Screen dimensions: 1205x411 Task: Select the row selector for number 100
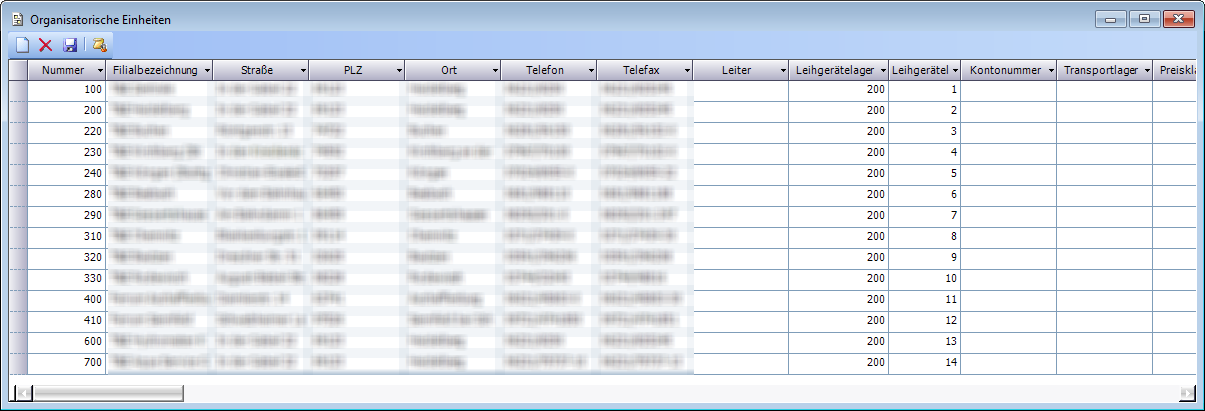click(x=18, y=90)
